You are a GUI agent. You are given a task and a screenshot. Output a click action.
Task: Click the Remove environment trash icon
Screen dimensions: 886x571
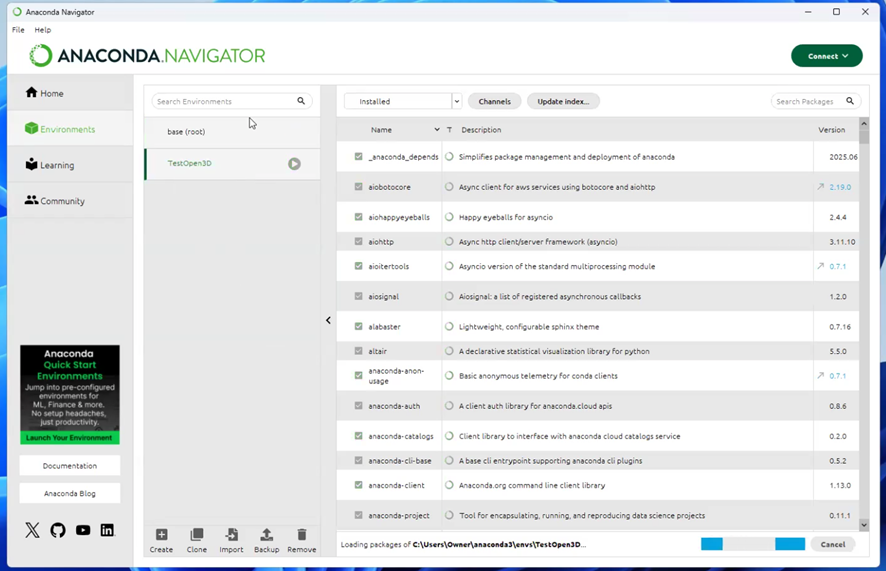[x=302, y=534]
